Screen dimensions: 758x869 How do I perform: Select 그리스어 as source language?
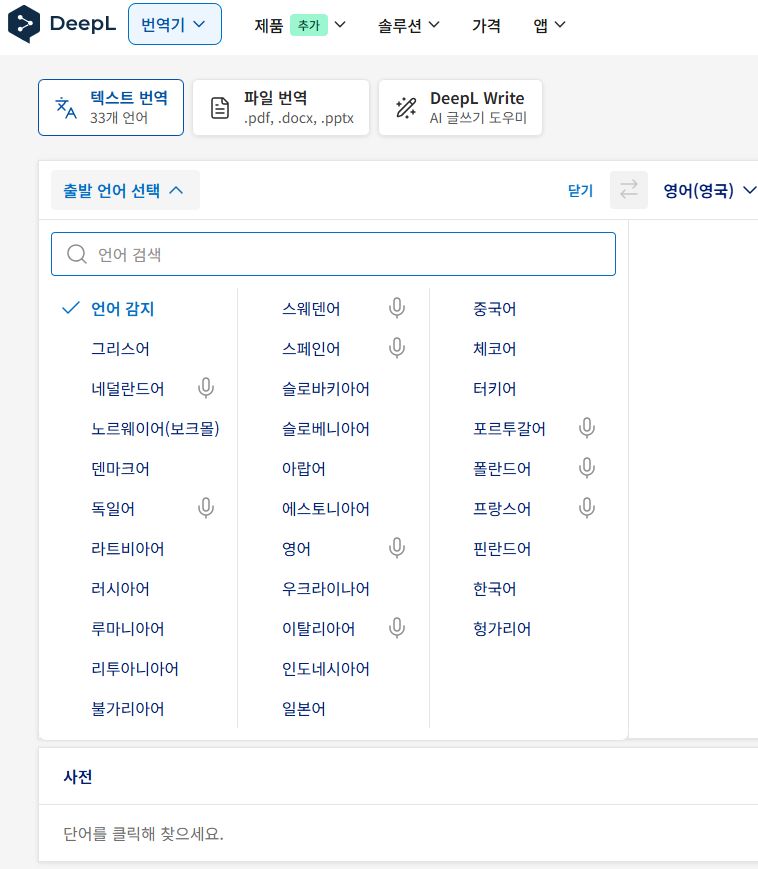click(x=120, y=349)
